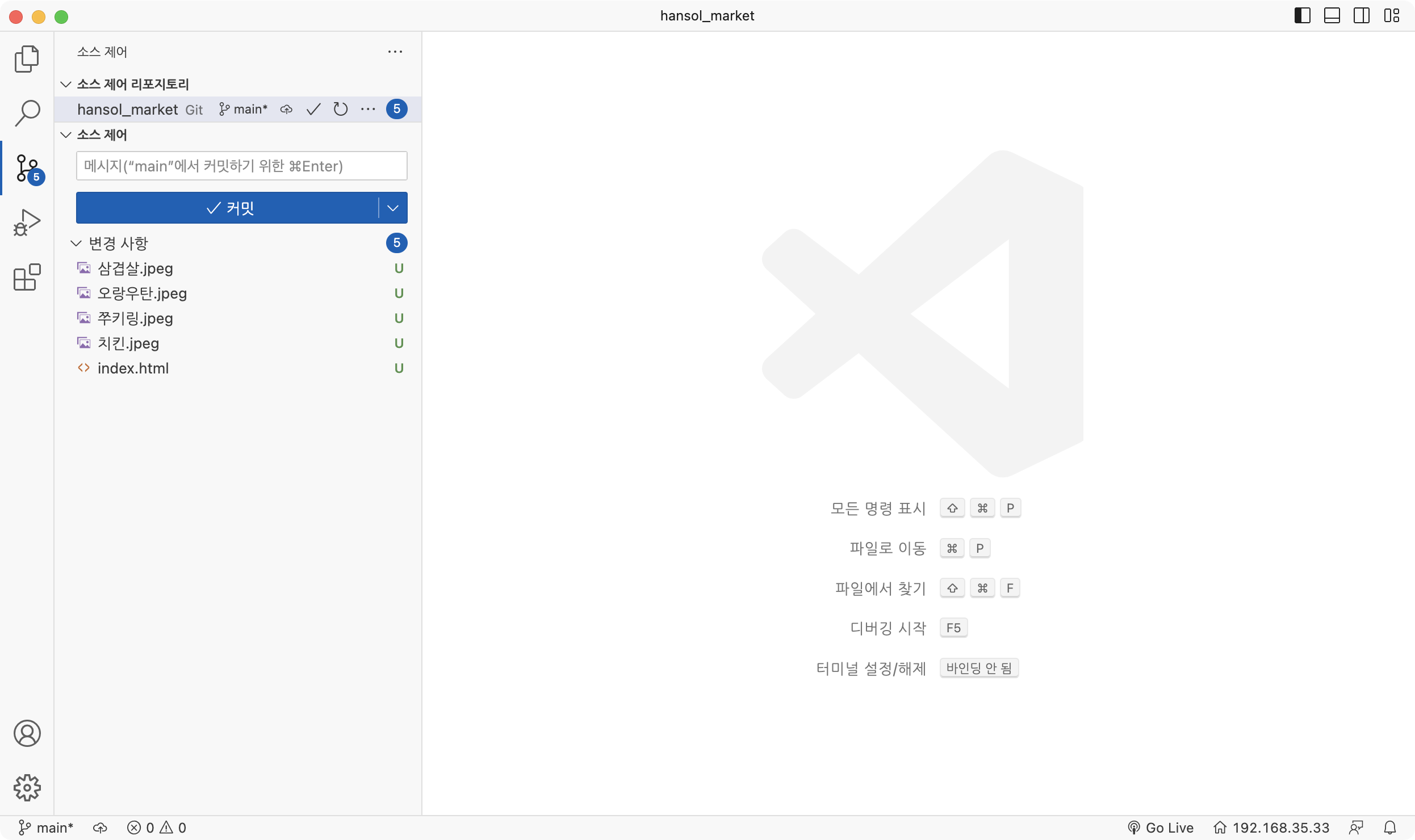Select the 치킨.jpeg changed file

tap(238, 343)
